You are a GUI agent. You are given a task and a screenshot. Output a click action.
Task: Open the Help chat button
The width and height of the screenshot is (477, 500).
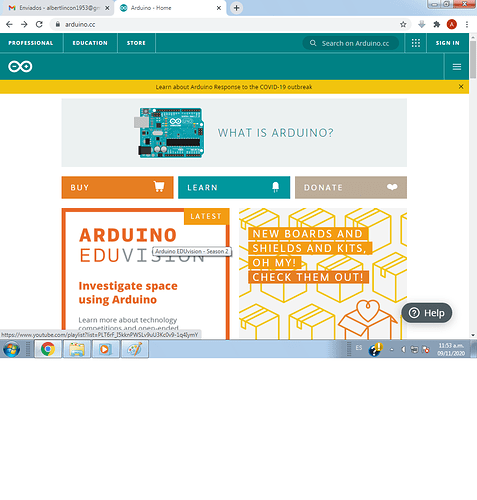point(427,313)
